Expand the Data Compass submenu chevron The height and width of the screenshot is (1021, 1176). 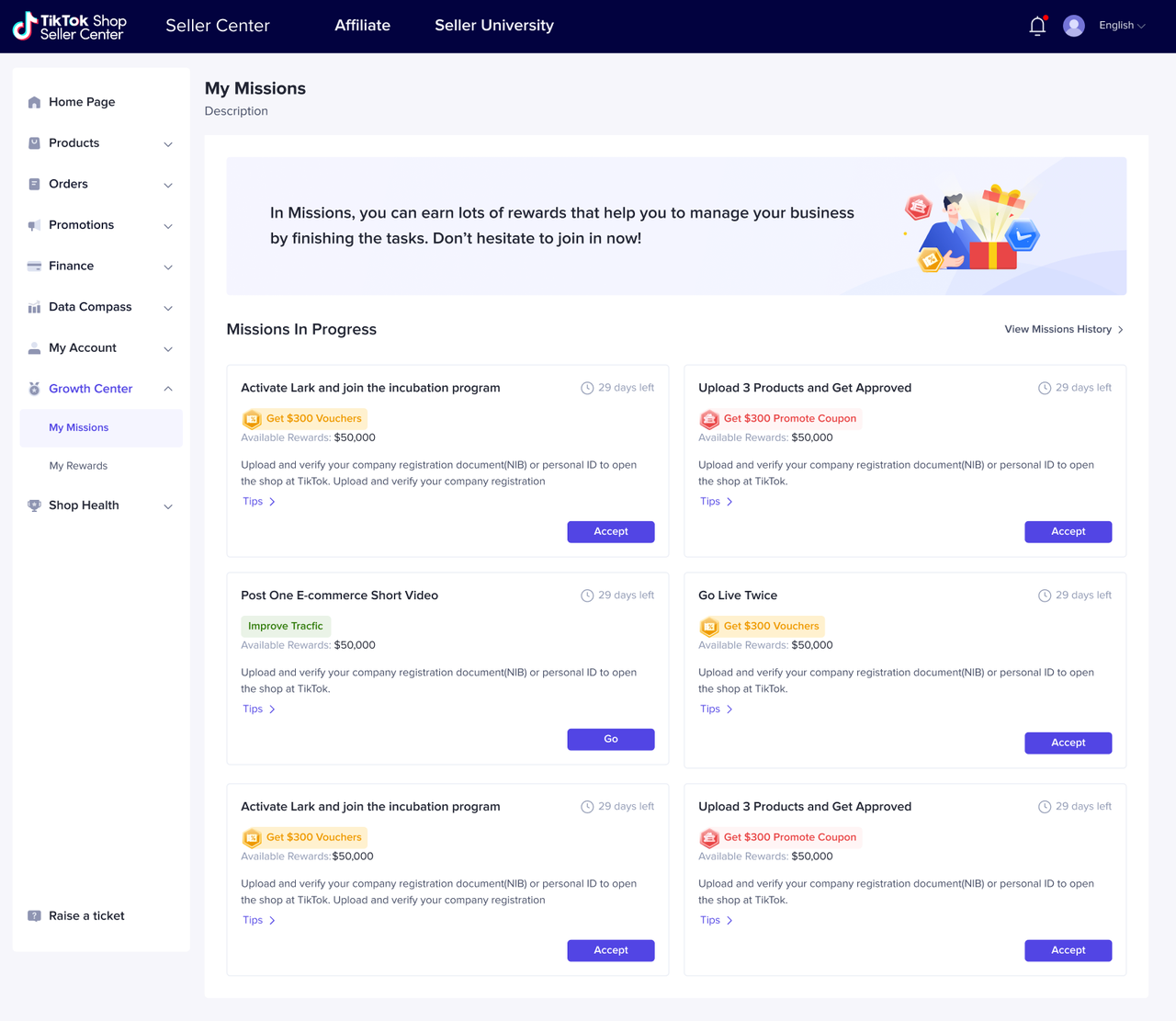[x=168, y=308]
